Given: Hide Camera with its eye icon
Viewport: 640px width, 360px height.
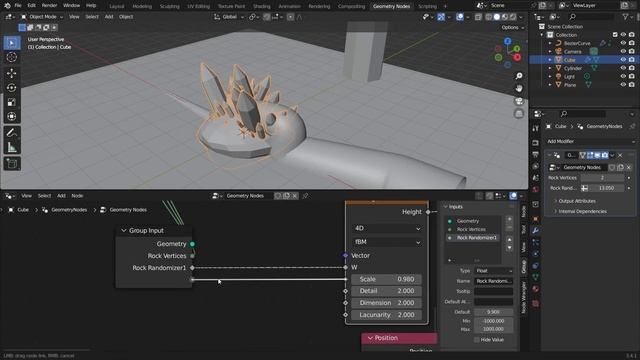Looking at the screenshot, I should pos(623,51).
